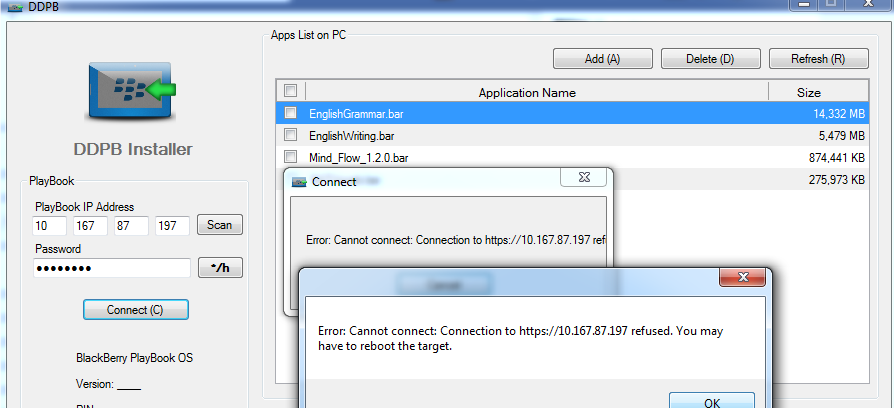
Task: Select the Mind_Flow_1.2.0.bar file name
Action: (359, 158)
